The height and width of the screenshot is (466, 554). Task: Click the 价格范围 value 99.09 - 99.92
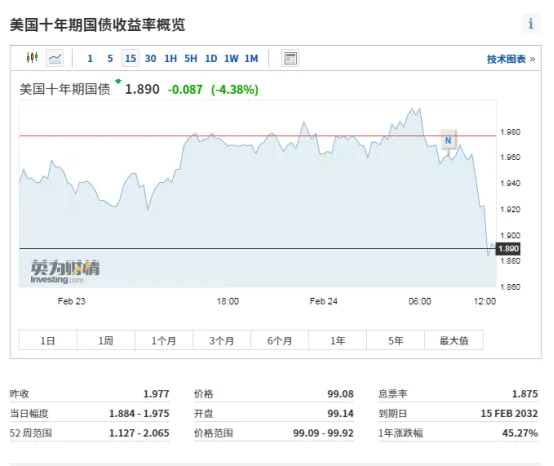pyautogui.click(x=323, y=433)
